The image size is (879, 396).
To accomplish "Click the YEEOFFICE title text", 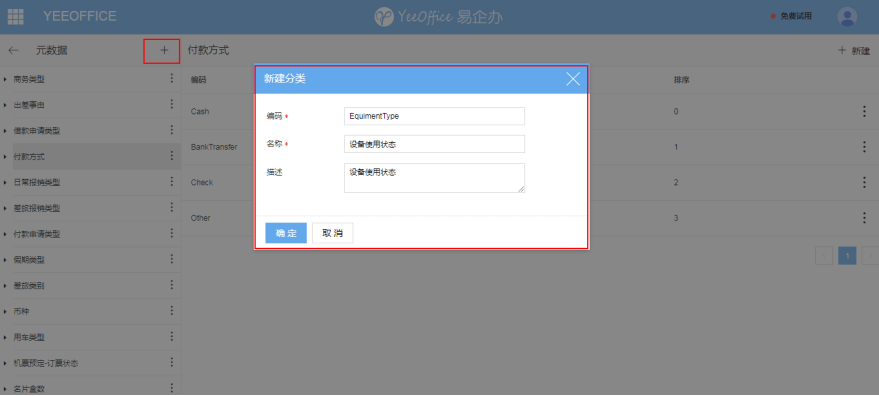I will (80, 16).
